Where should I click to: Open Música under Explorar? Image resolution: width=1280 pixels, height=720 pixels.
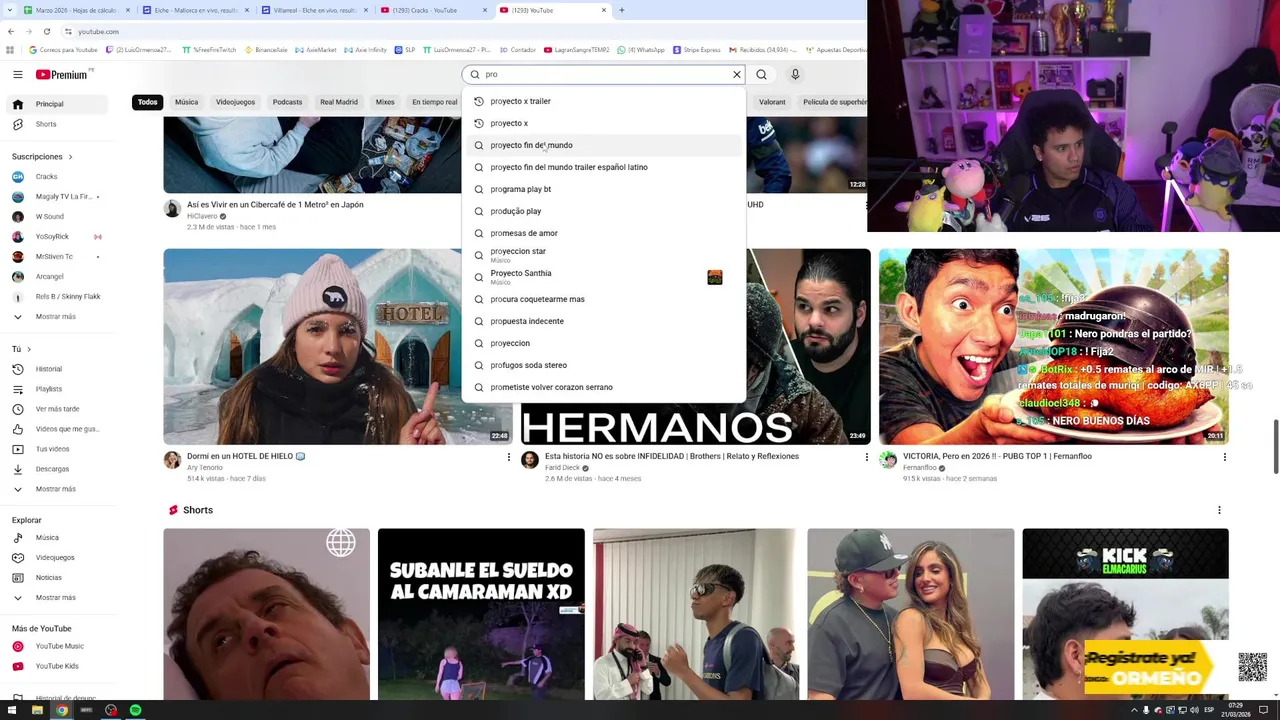click(55, 538)
